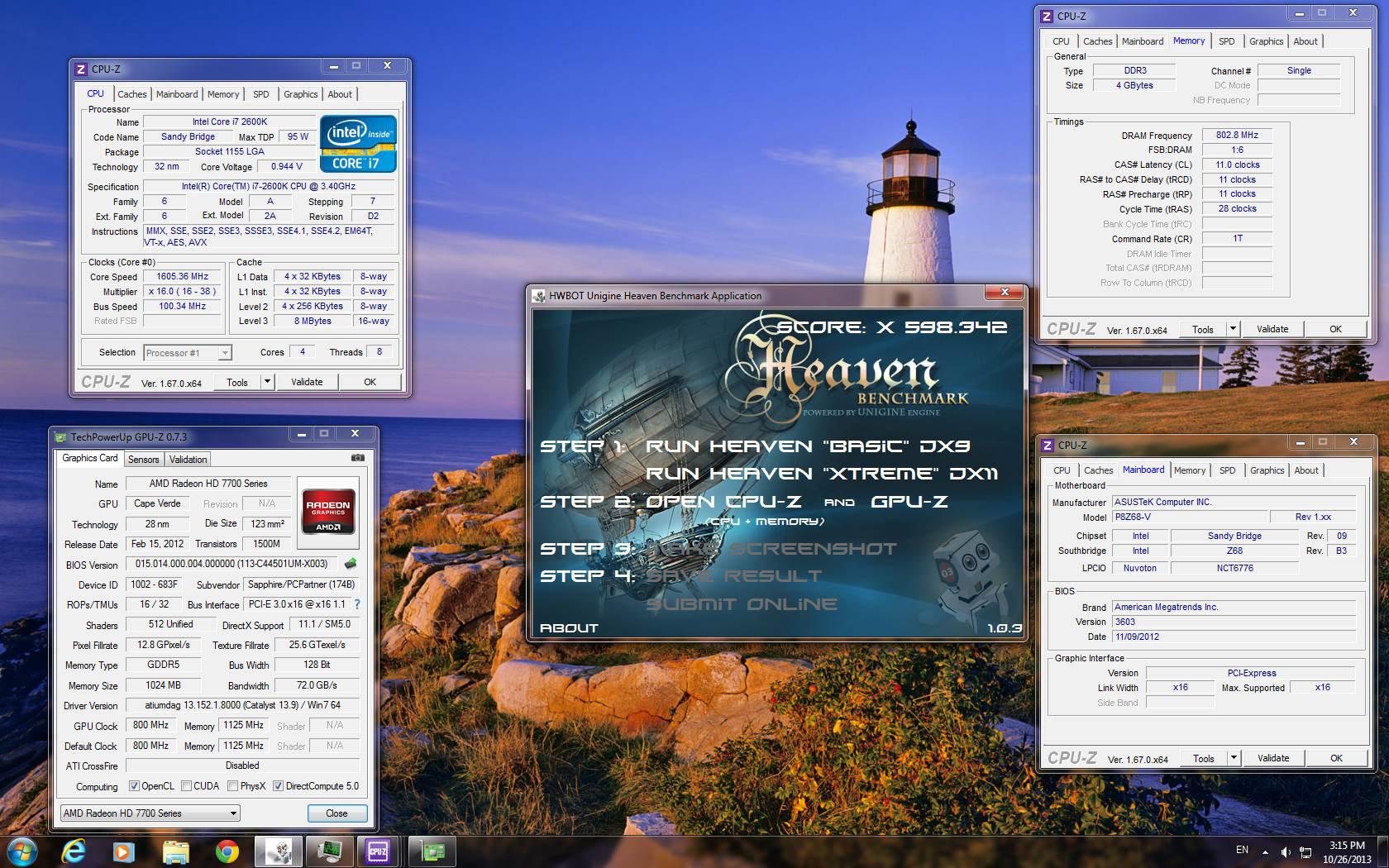Click Open CPU-Z step in Heaven
This screenshot has width=1389, height=868.
coord(723,502)
